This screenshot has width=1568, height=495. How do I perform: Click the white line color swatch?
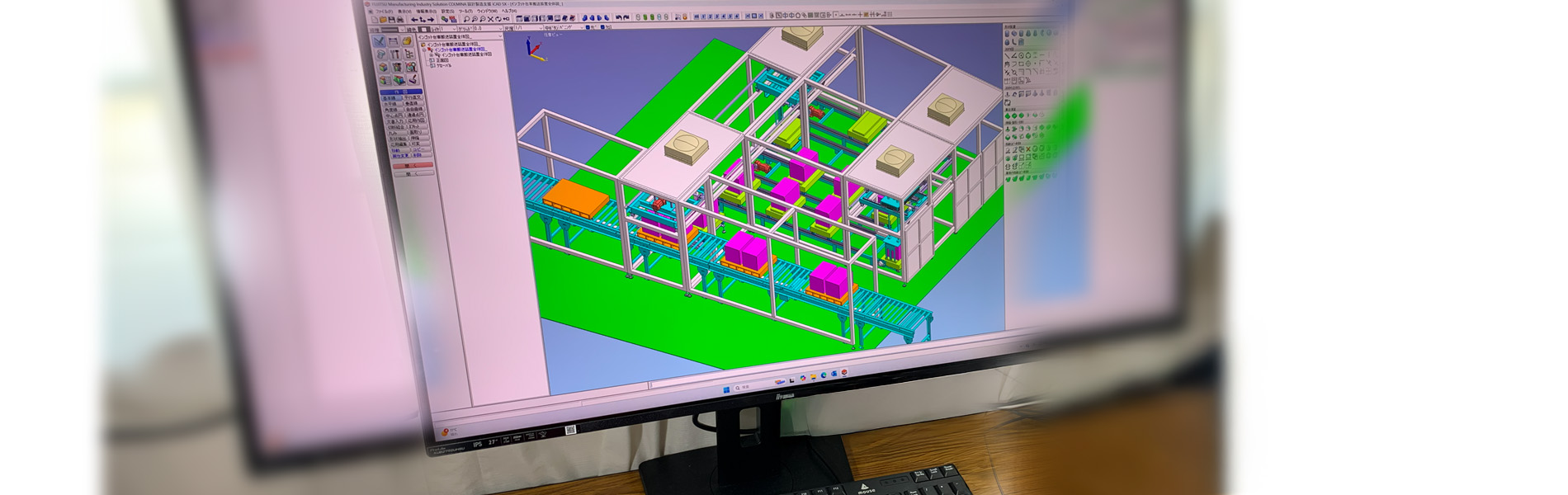(x=423, y=30)
